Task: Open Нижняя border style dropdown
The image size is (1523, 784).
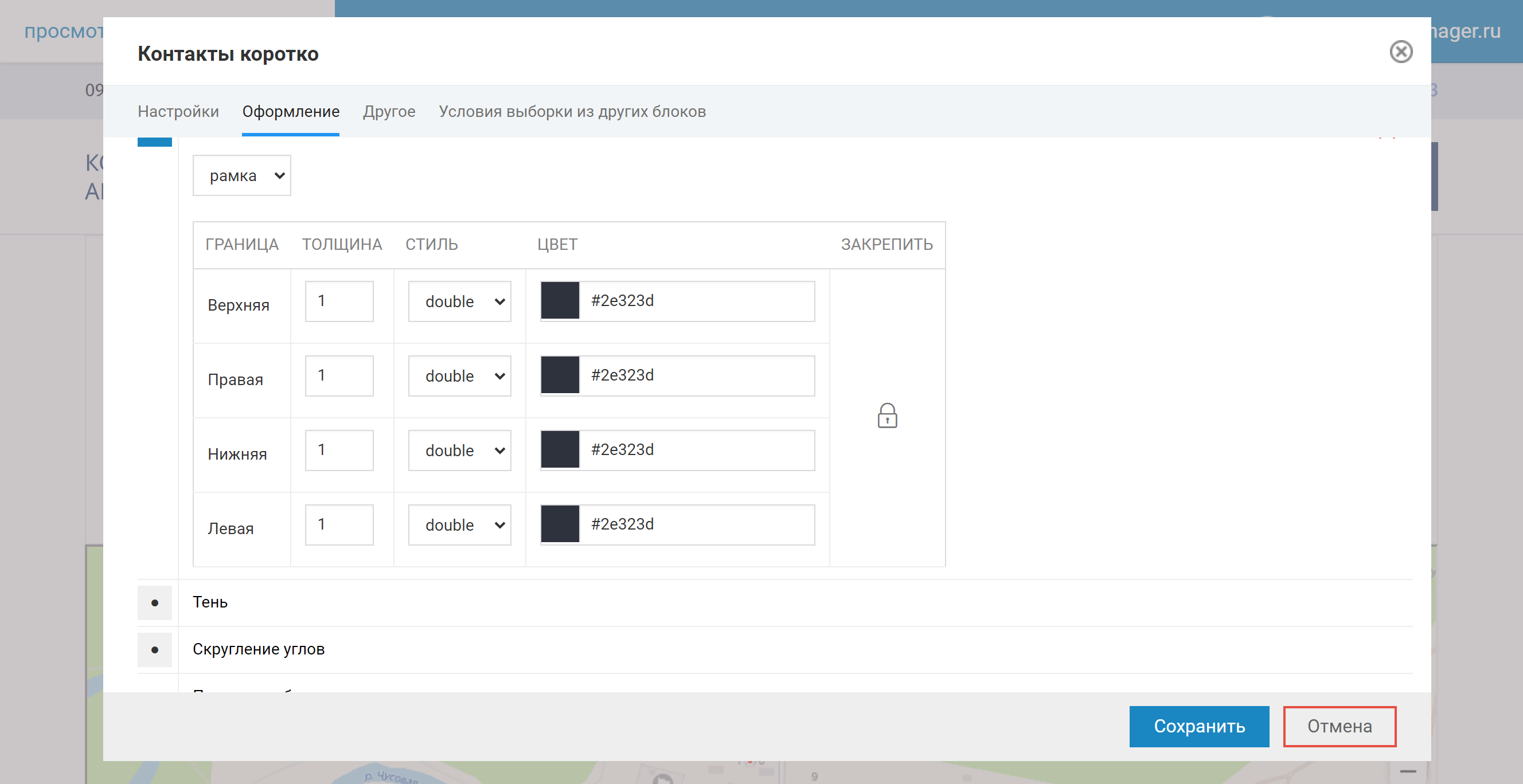Action: pyautogui.click(x=459, y=450)
